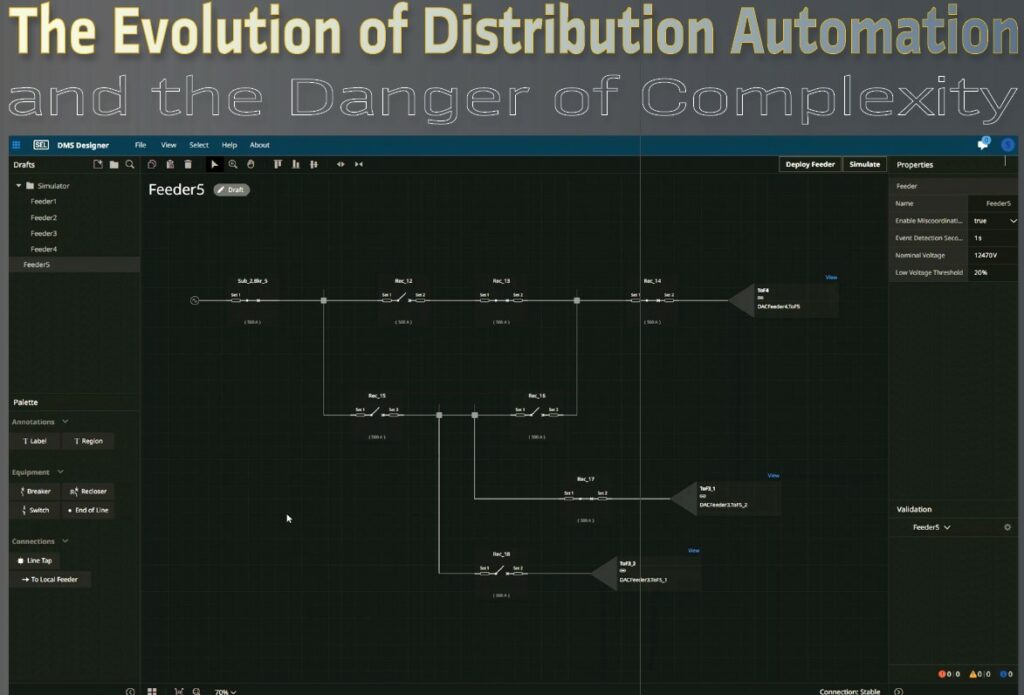This screenshot has height=695, width=1024.
Task: Click the yellow warning count indicator
Action: click(980, 674)
